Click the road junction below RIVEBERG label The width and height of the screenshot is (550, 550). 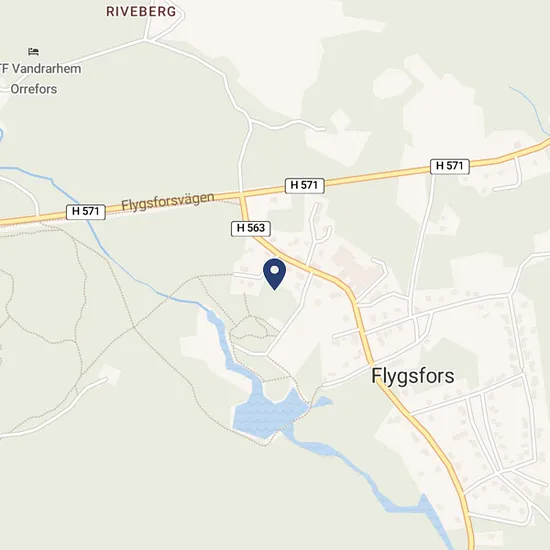tap(145, 40)
